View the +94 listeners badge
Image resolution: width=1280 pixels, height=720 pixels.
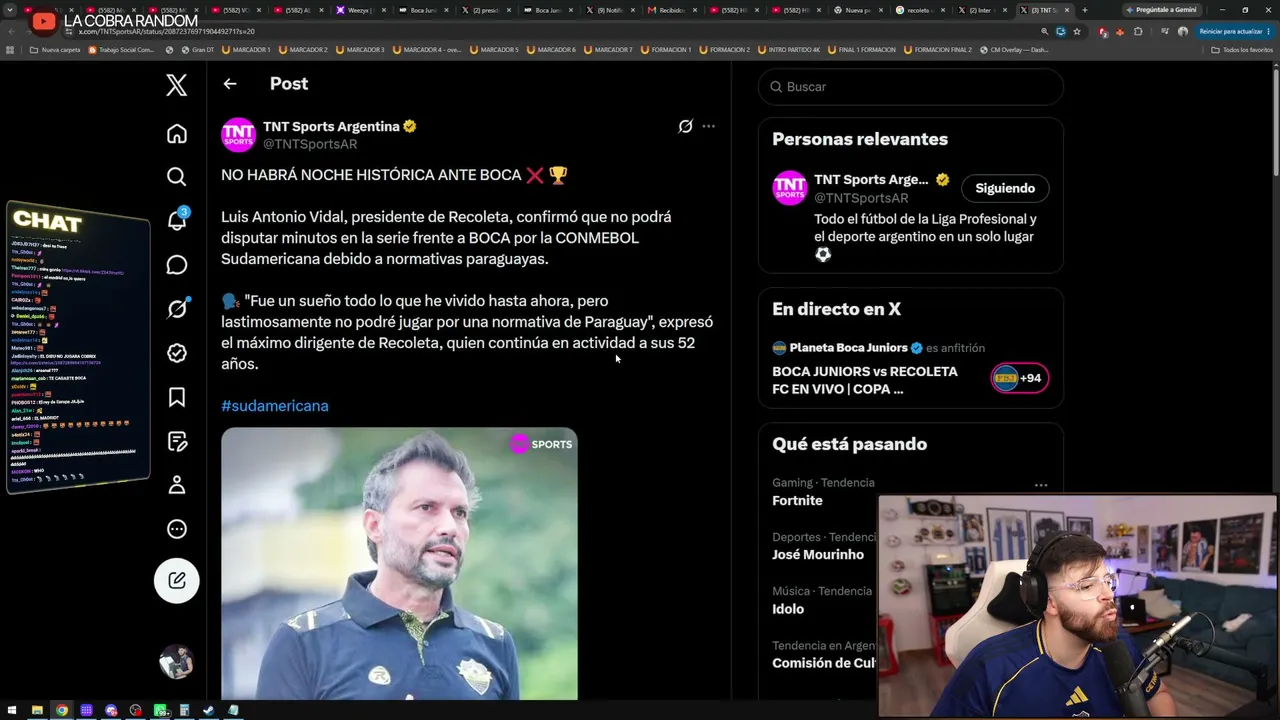pos(1020,378)
